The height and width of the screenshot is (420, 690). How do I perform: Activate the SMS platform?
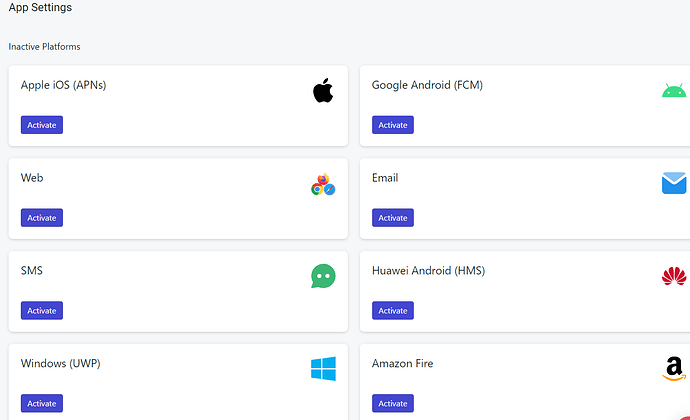click(x=42, y=311)
